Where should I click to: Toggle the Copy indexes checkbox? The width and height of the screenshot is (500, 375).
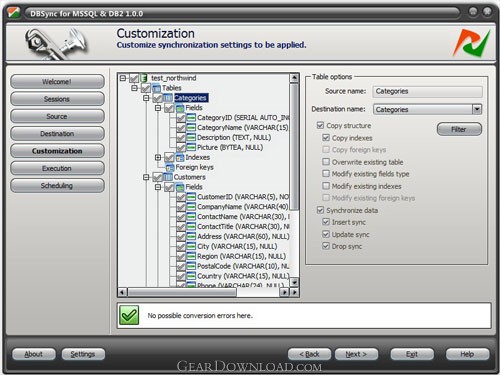(x=326, y=138)
